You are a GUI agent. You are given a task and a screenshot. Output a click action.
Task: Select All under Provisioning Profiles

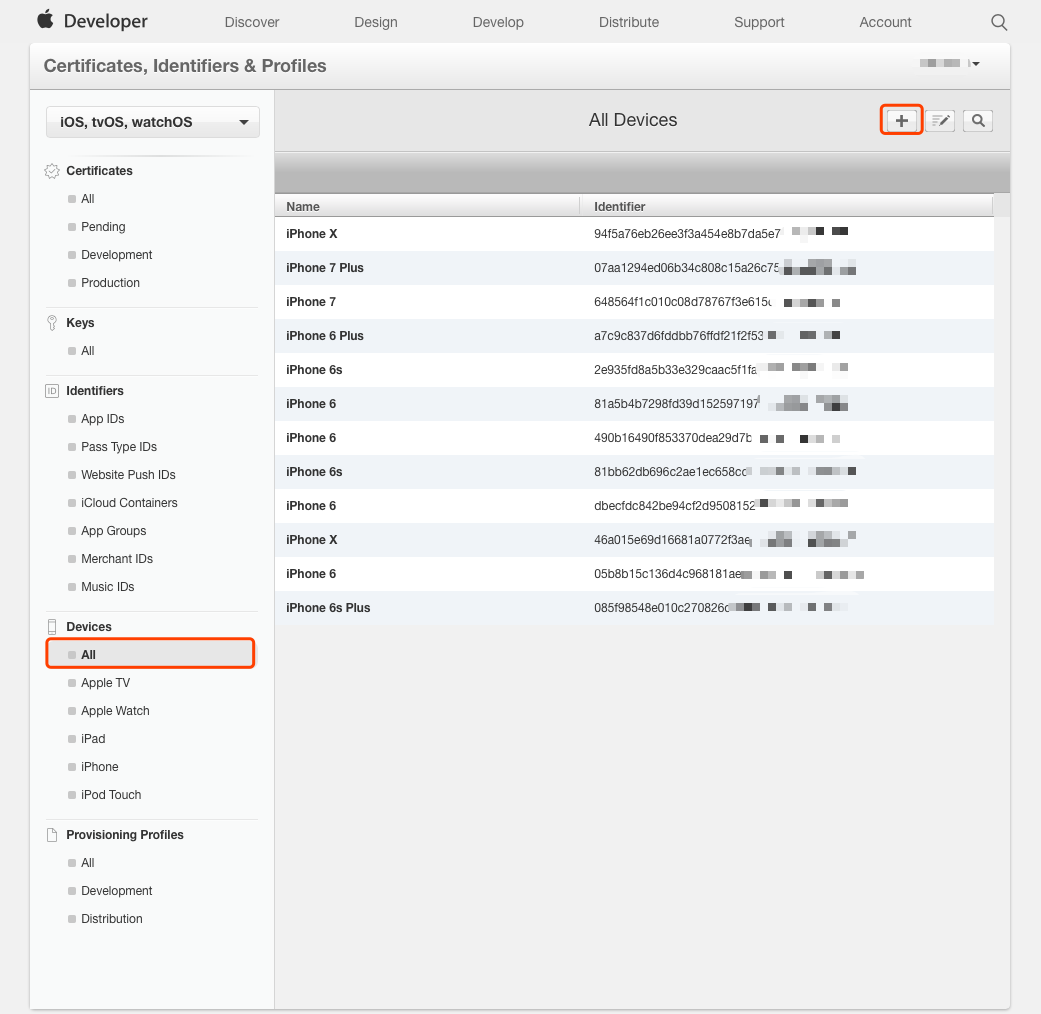[88, 863]
